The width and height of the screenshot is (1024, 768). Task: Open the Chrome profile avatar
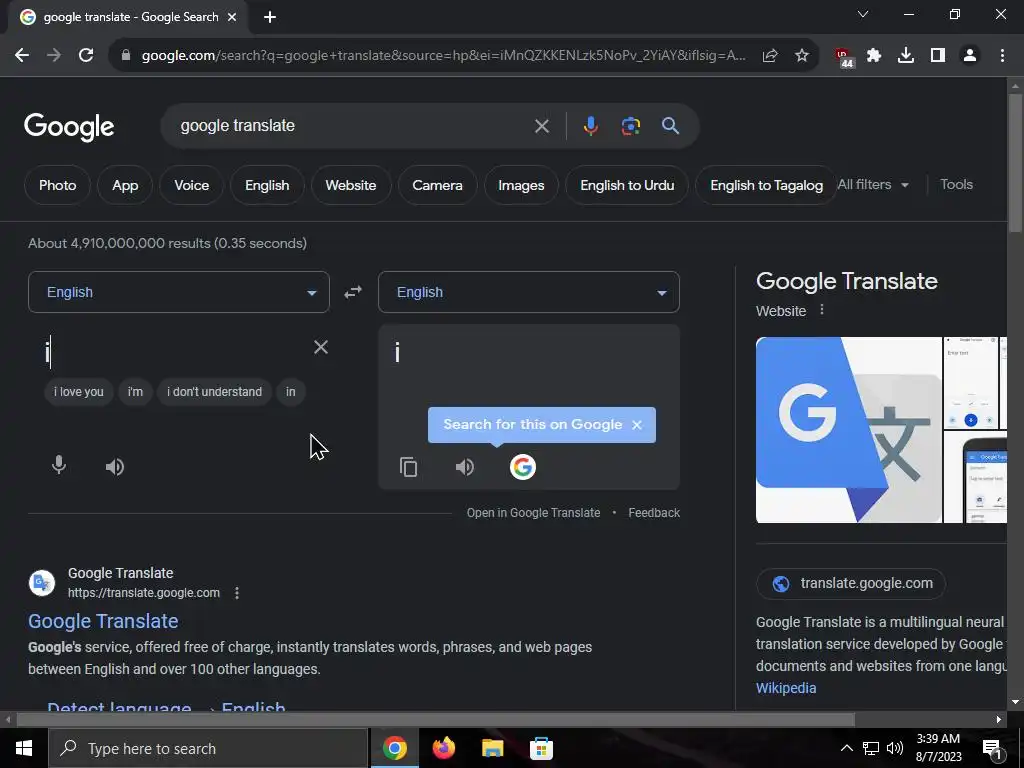pos(970,56)
